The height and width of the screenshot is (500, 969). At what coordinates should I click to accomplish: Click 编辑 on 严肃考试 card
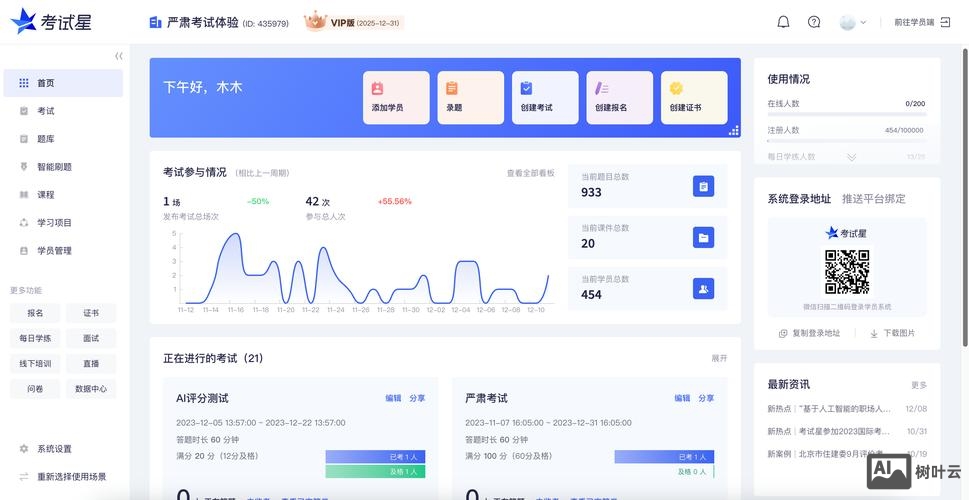682,398
